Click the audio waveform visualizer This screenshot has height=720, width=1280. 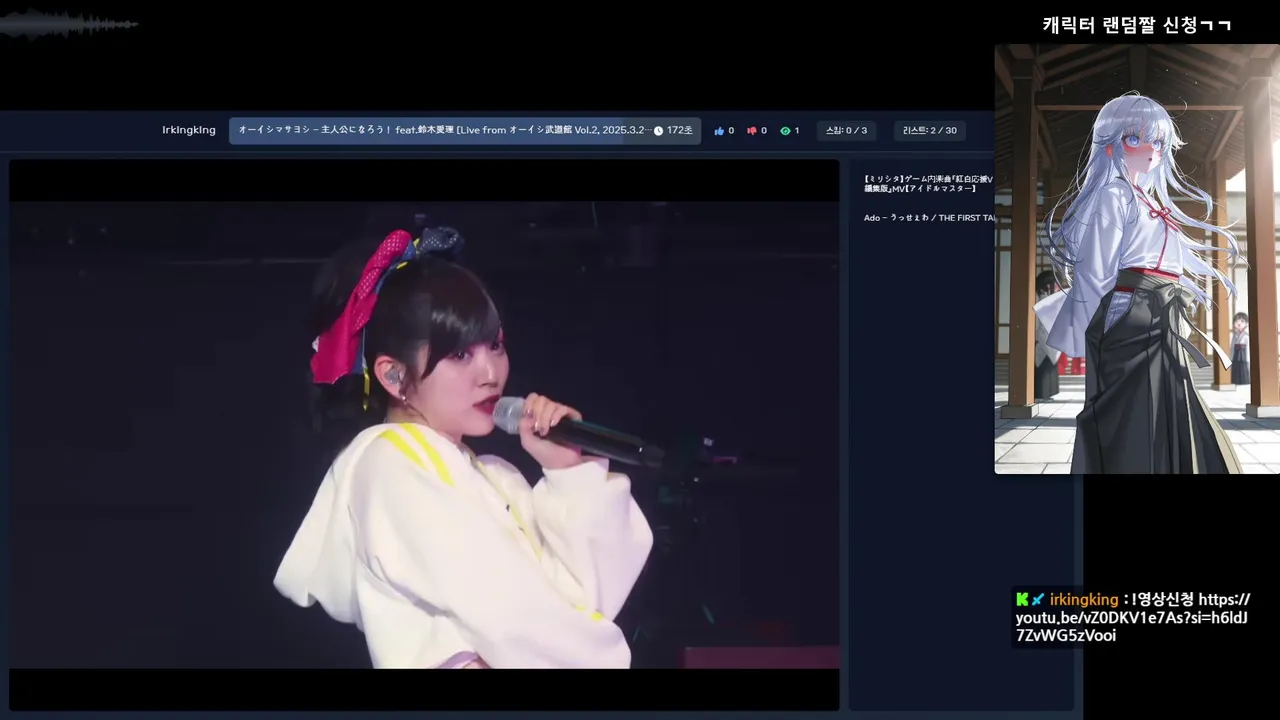(68, 24)
